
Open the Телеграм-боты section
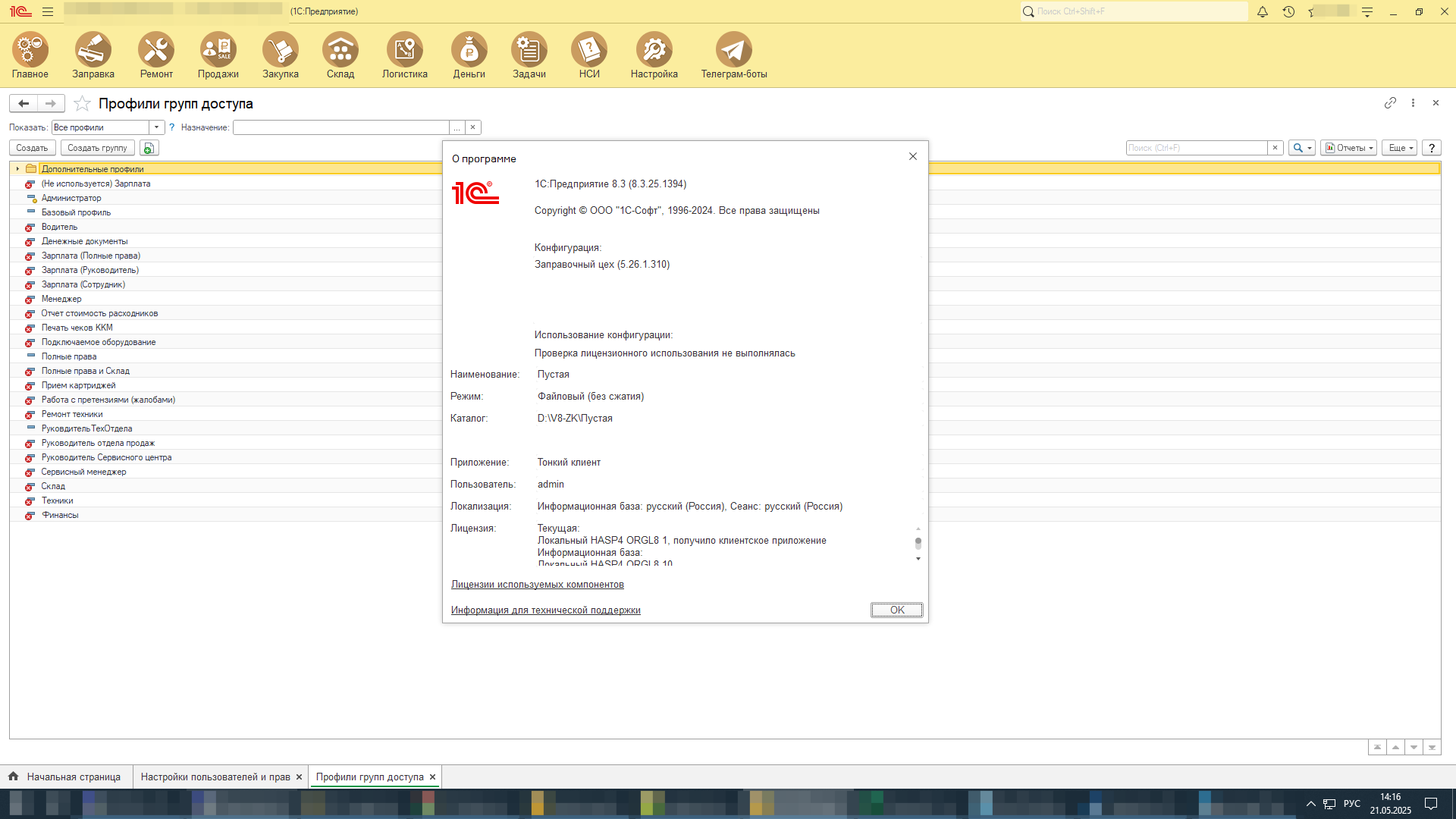[734, 56]
